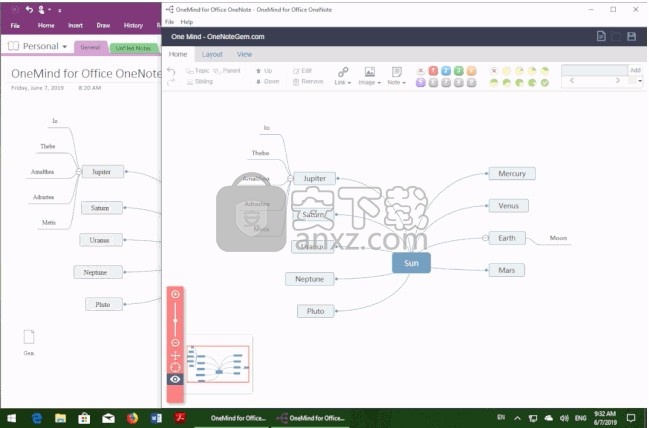Open the OneMind File menu
The height and width of the screenshot is (428, 649).
point(169,22)
